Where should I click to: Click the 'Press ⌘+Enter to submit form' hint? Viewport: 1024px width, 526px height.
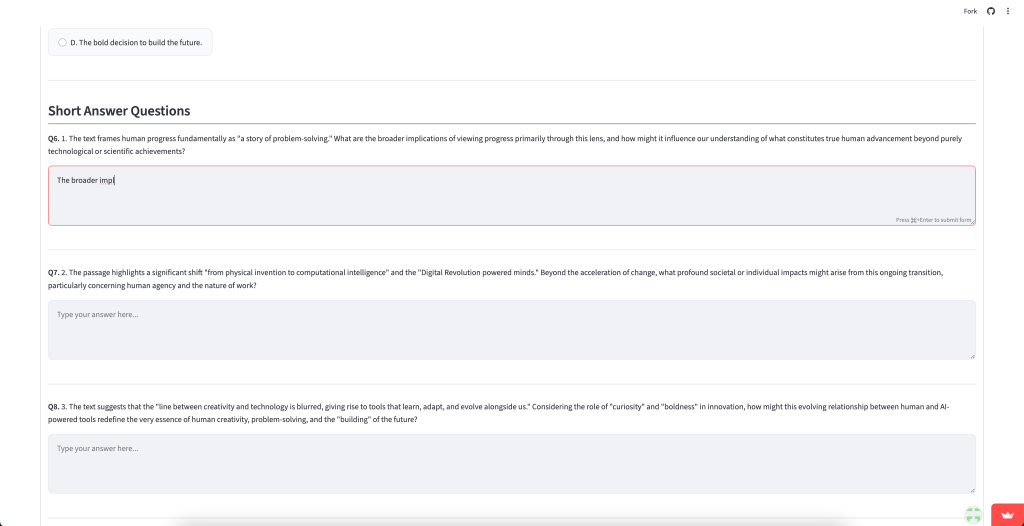coord(933,219)
